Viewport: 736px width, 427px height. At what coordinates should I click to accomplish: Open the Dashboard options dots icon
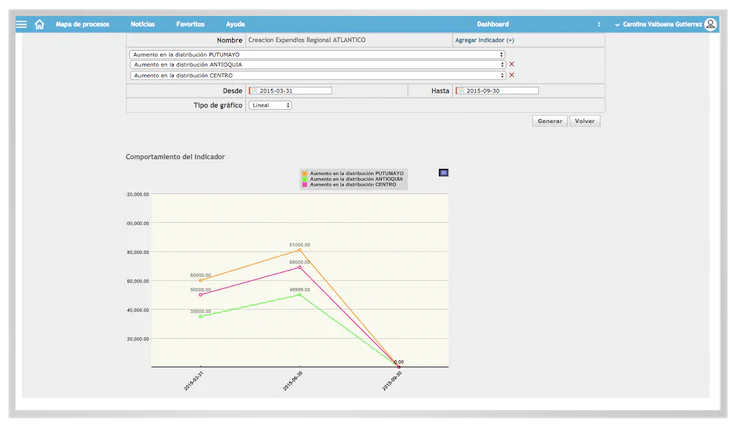pyautogui.click(x=599, y=24)
